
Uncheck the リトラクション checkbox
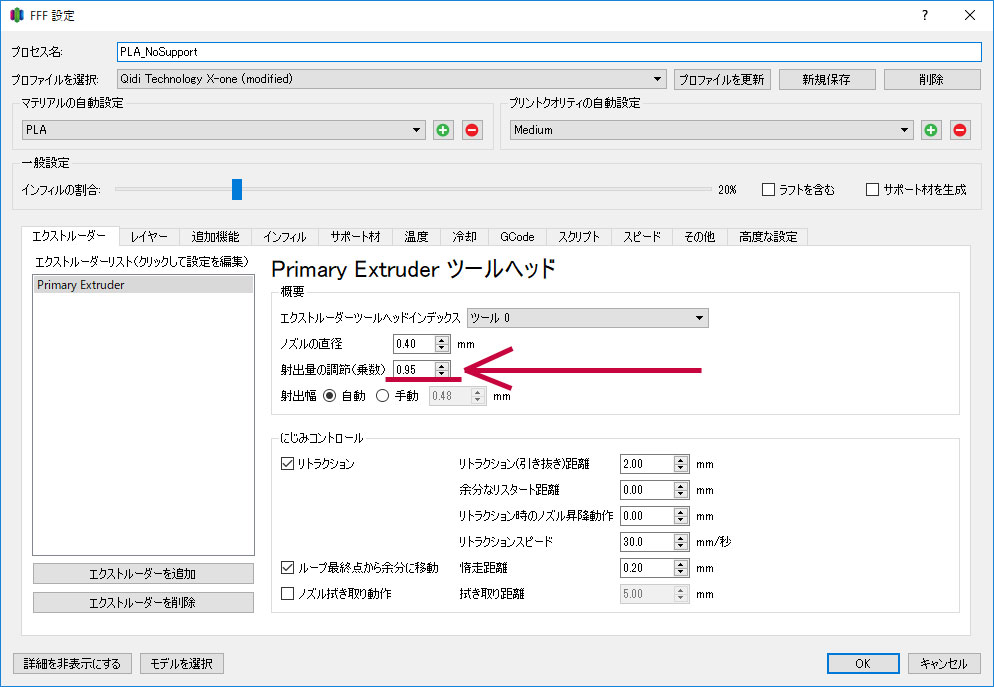(288, 464)
